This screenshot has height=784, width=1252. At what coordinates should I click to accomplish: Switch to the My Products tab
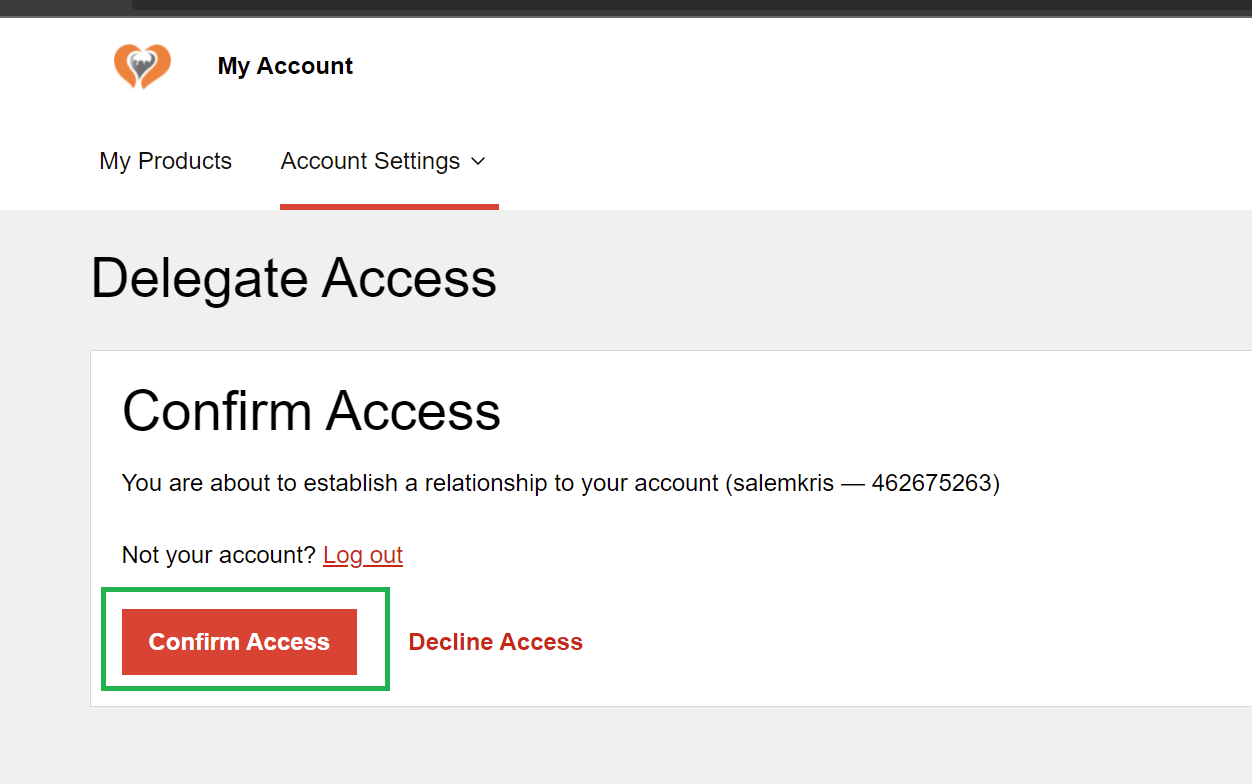click(x=165, y=161)
